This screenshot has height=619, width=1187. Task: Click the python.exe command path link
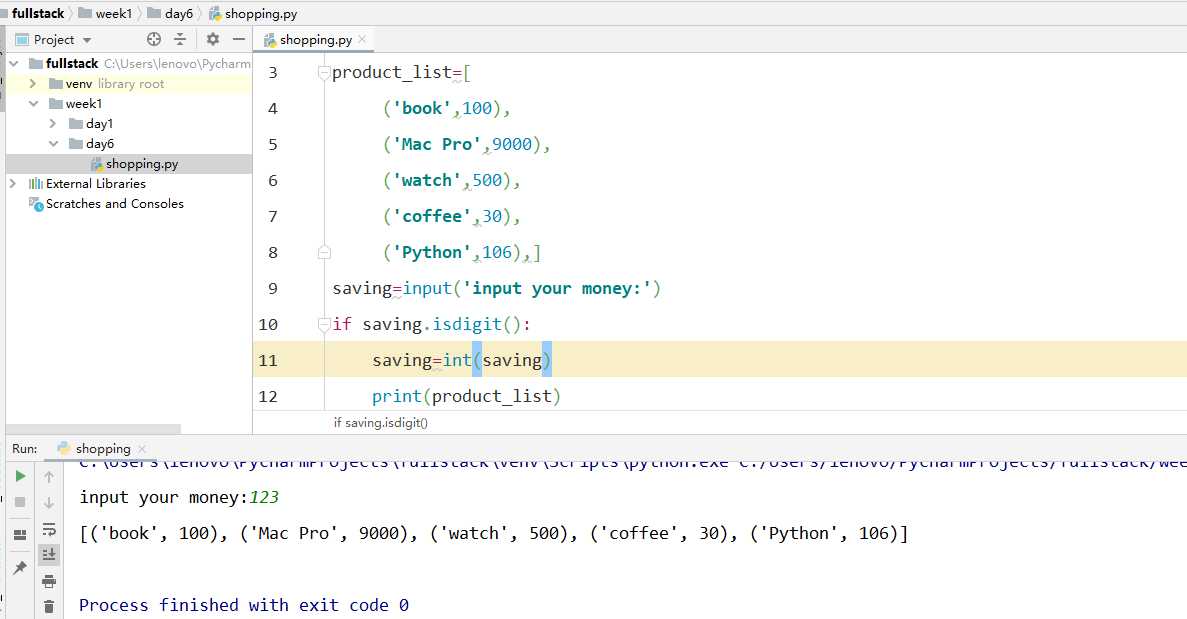click(633, 462)
